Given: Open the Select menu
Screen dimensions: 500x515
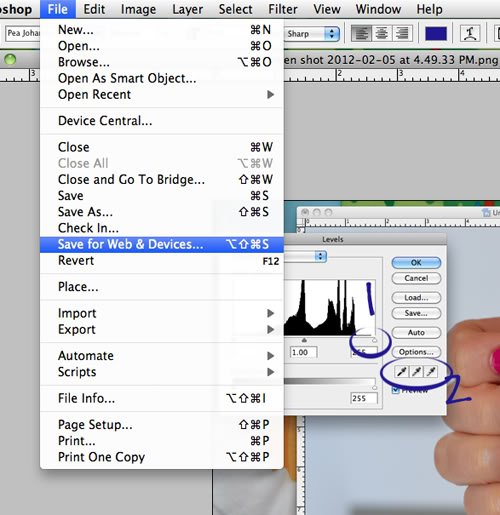Looking at the screenshot, I should coord(235,9).
